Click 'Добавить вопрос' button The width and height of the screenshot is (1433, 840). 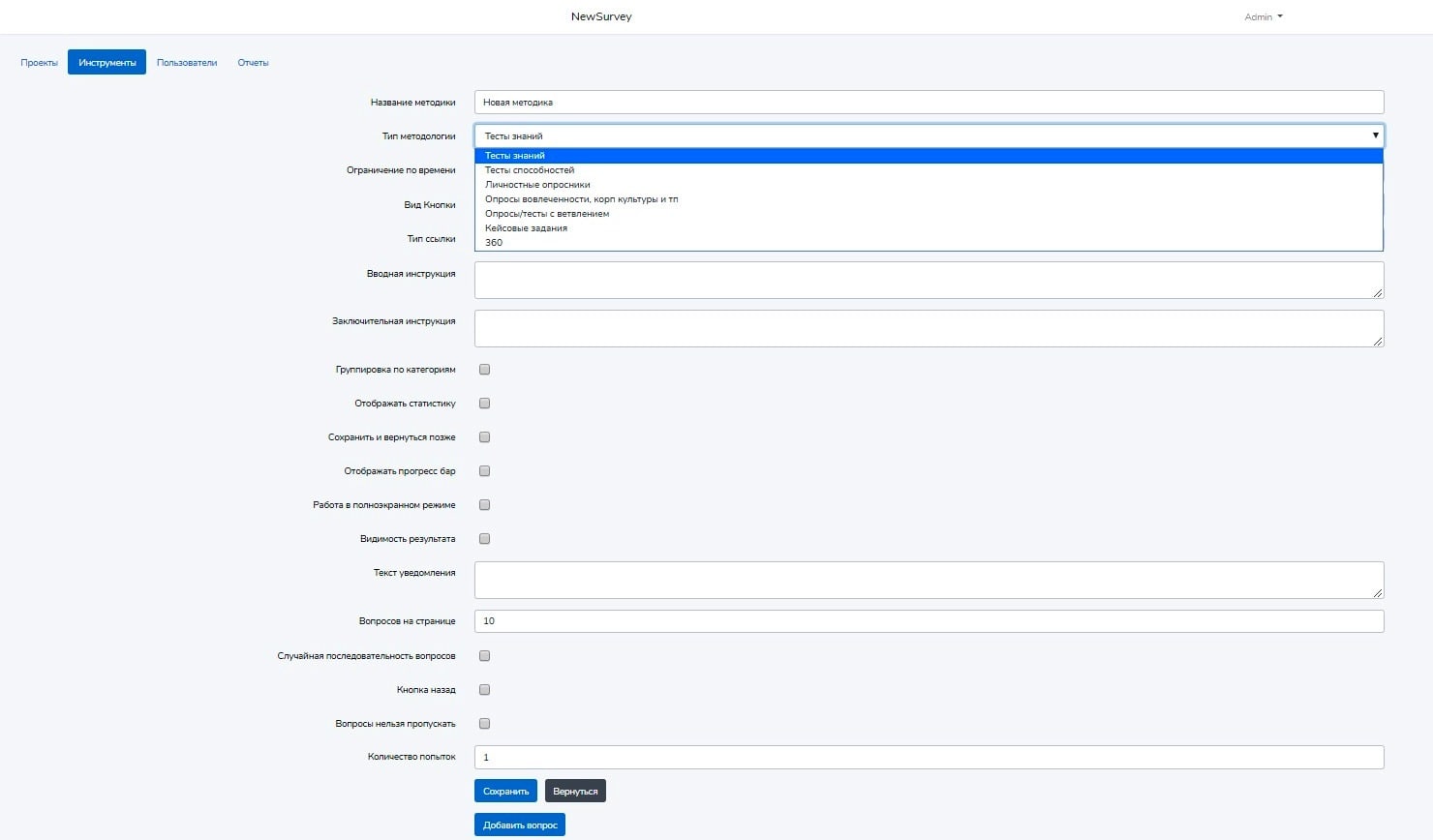point(520,825)
